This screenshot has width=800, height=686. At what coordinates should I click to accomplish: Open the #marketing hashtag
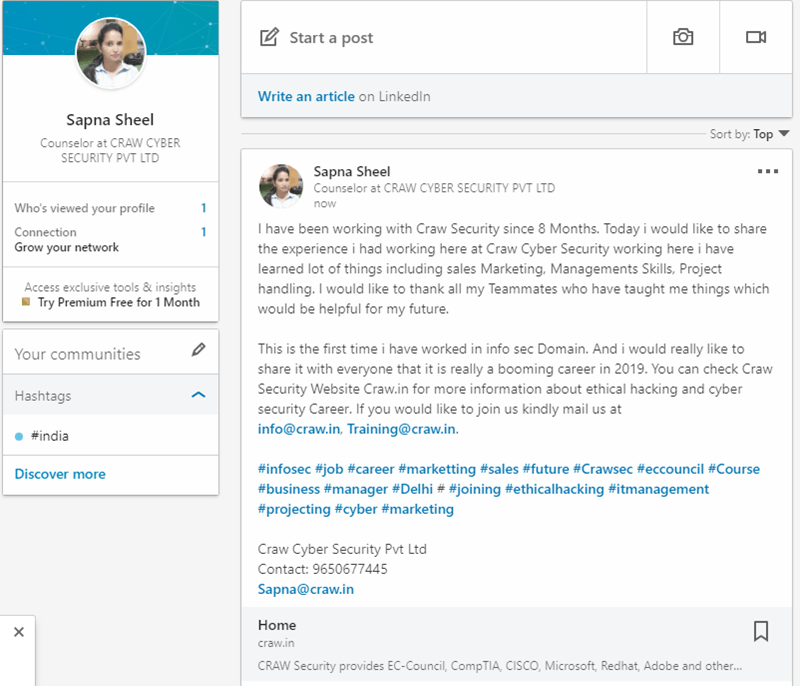point(418,509)
